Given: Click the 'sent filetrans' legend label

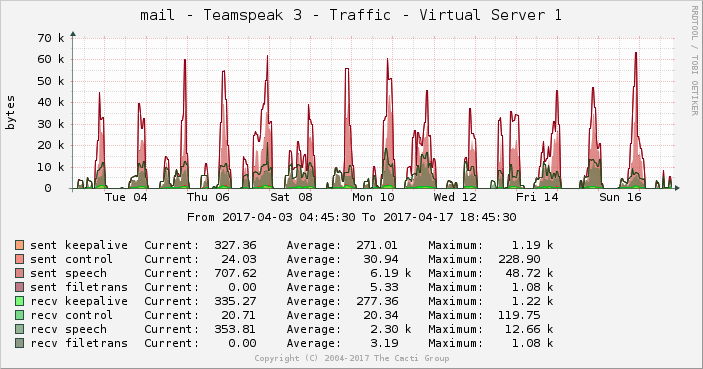Looking at the screenshot, I should pos(79,287).
